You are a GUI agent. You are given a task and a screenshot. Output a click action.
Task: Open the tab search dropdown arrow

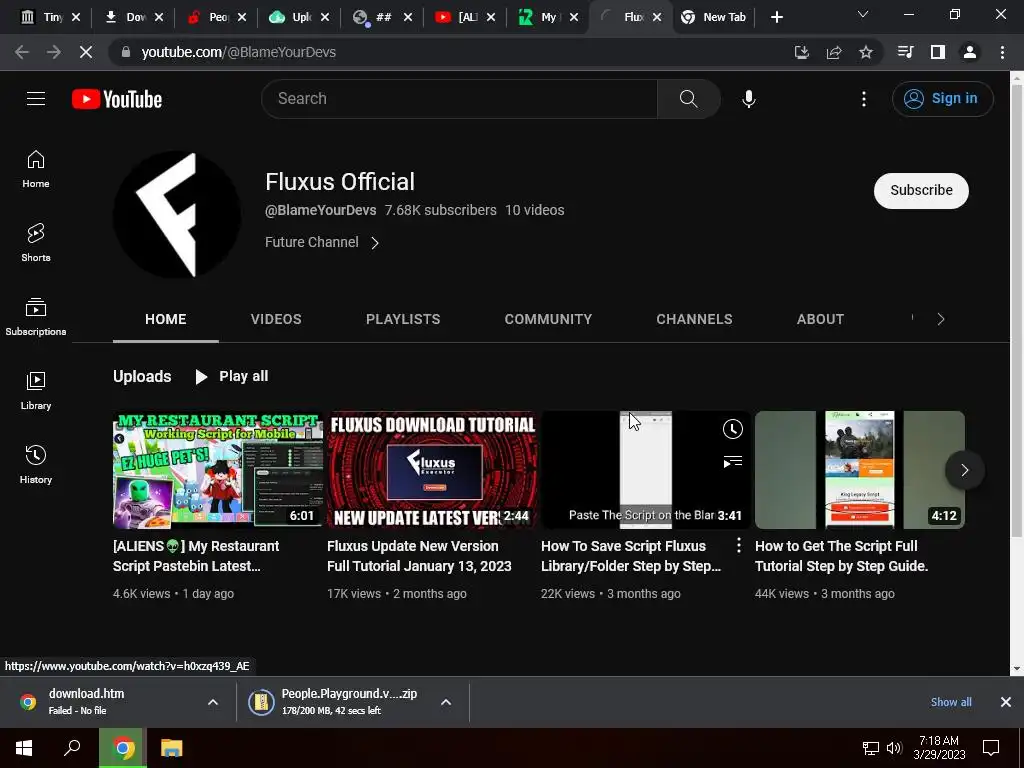click(863, 14)
